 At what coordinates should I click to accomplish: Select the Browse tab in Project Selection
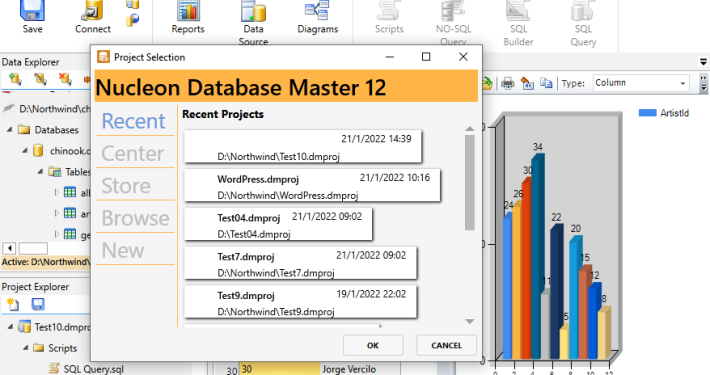click(x=135, y=218)
